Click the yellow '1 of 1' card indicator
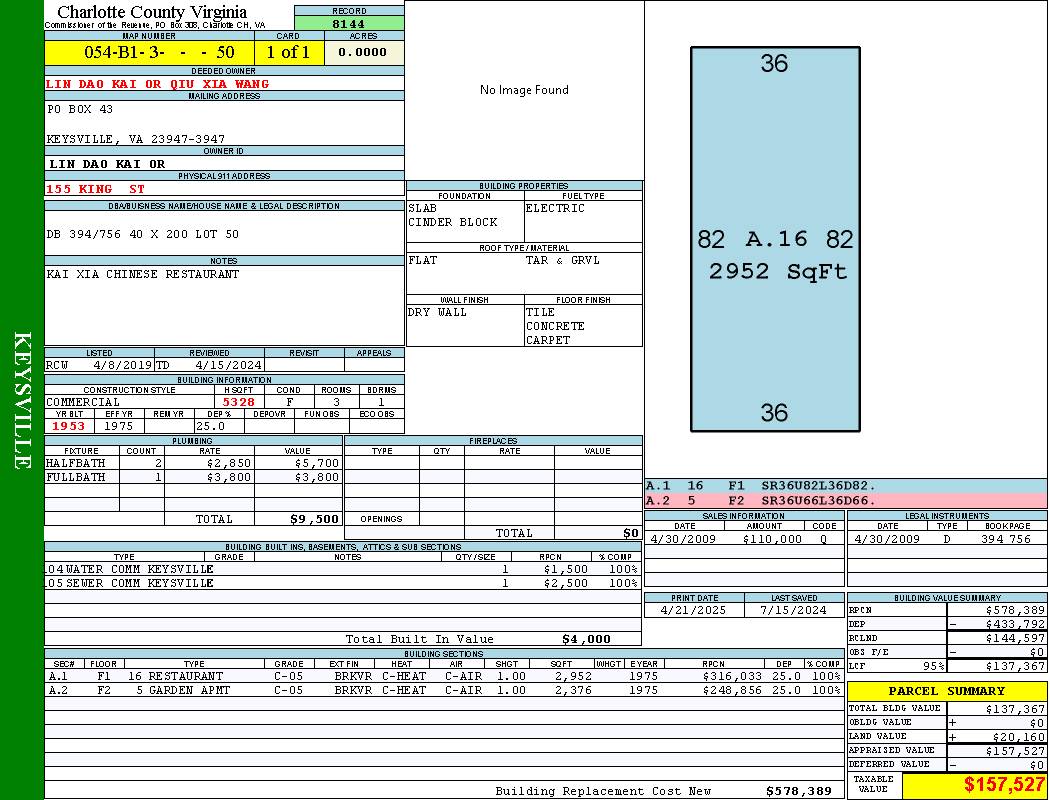 [289, 52]
